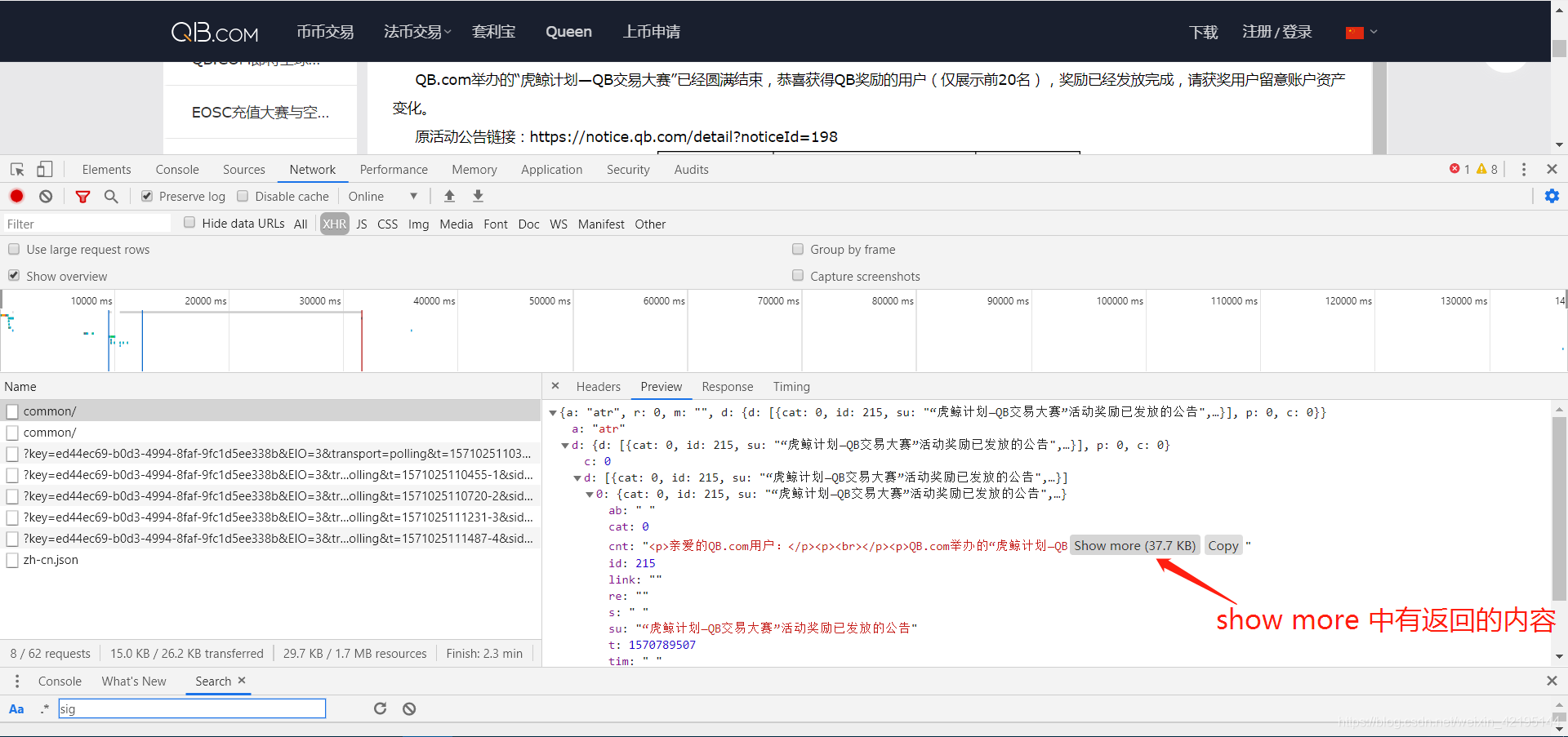Activate the inspect element picker icon

tap(17, 169)
